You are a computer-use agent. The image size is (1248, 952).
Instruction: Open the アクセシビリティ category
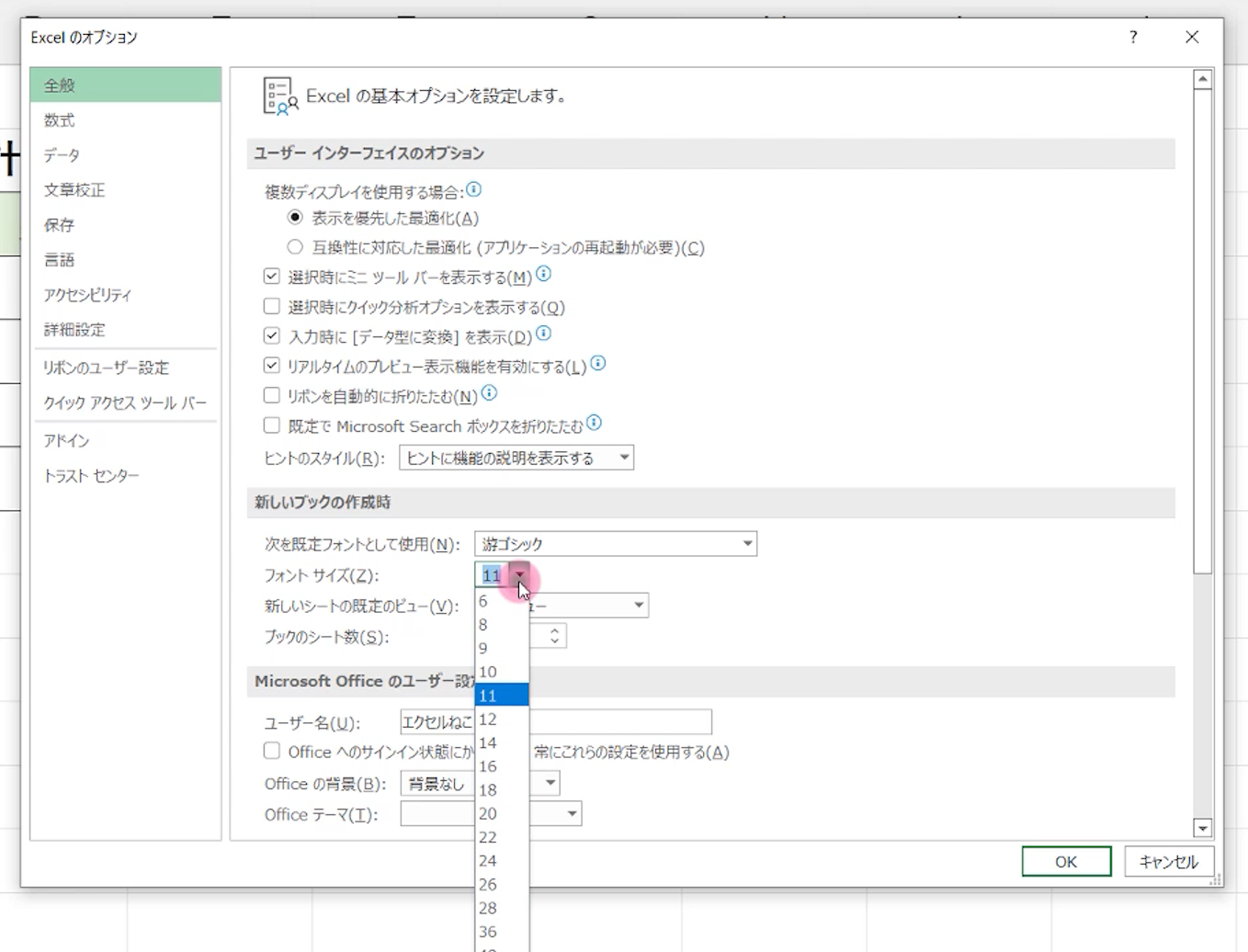coord(125,295)
